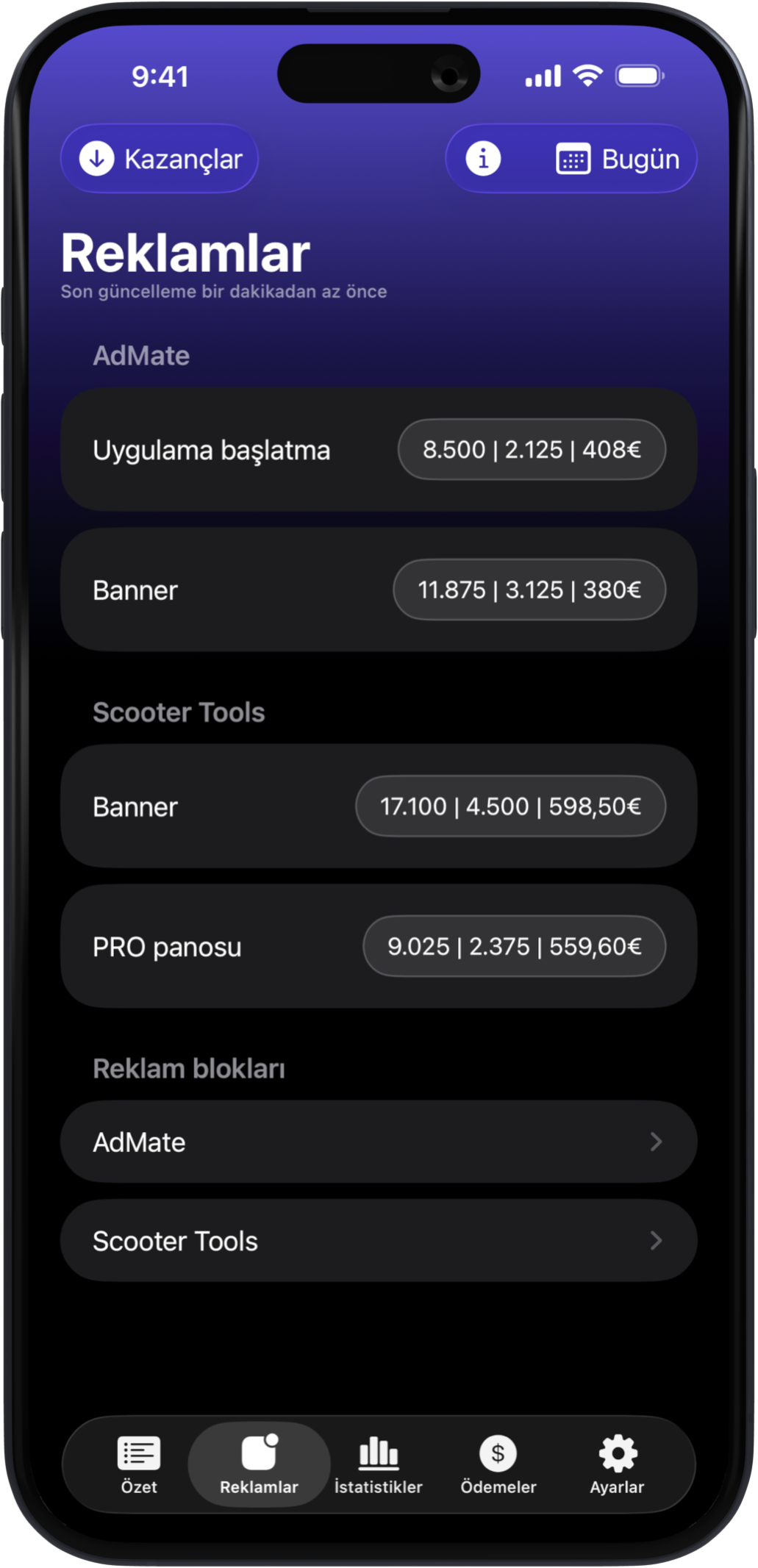Expand the Scooter Tools ad blocks chevron
Viewport: 758px width, 1568px height.
point(656,1241)
